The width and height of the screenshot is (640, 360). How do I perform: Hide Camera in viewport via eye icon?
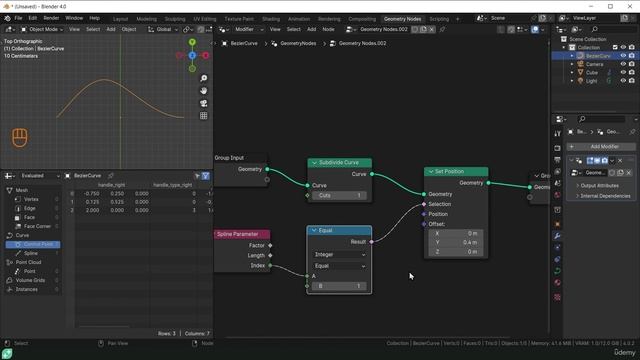(623, 64)
